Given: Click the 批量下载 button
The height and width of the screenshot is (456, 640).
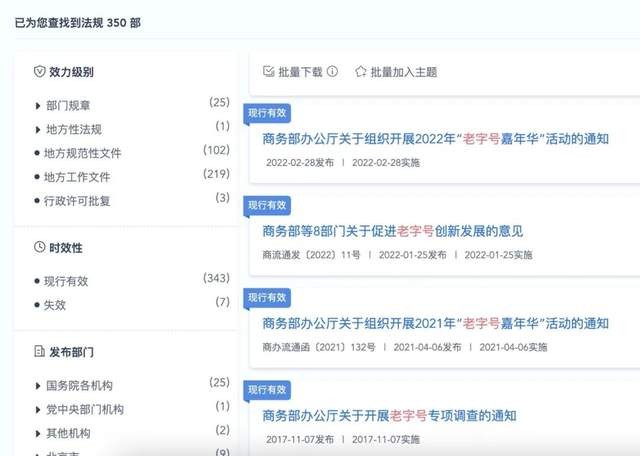Looking at the screenshot, I should (x=300, y=72).
